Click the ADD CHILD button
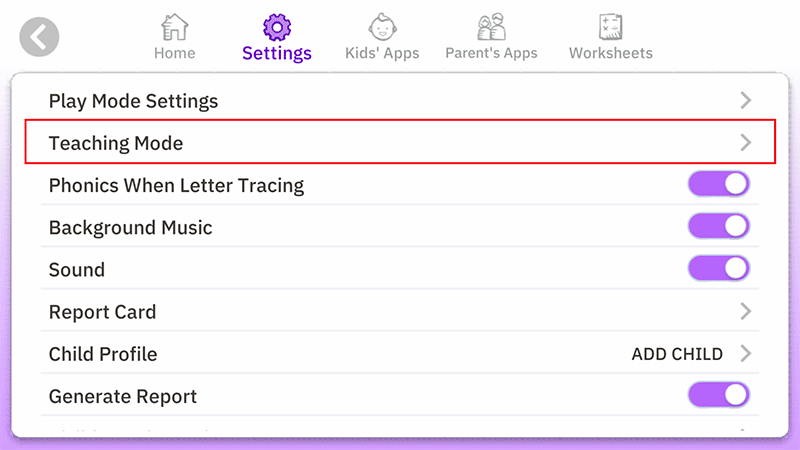Image resolution: width=800 pixels, height=450 pixels. point(677,354)
